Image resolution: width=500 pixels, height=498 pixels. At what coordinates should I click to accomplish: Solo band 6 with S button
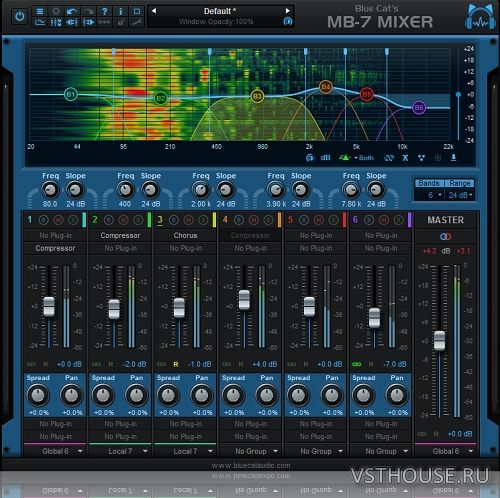(399, 220)
